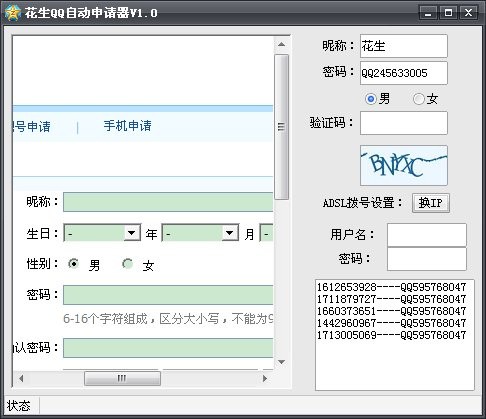The height and width of the screenshot is (419, 486).
Task: Click the vertical scrollbar down arrow
Action: 281,362
